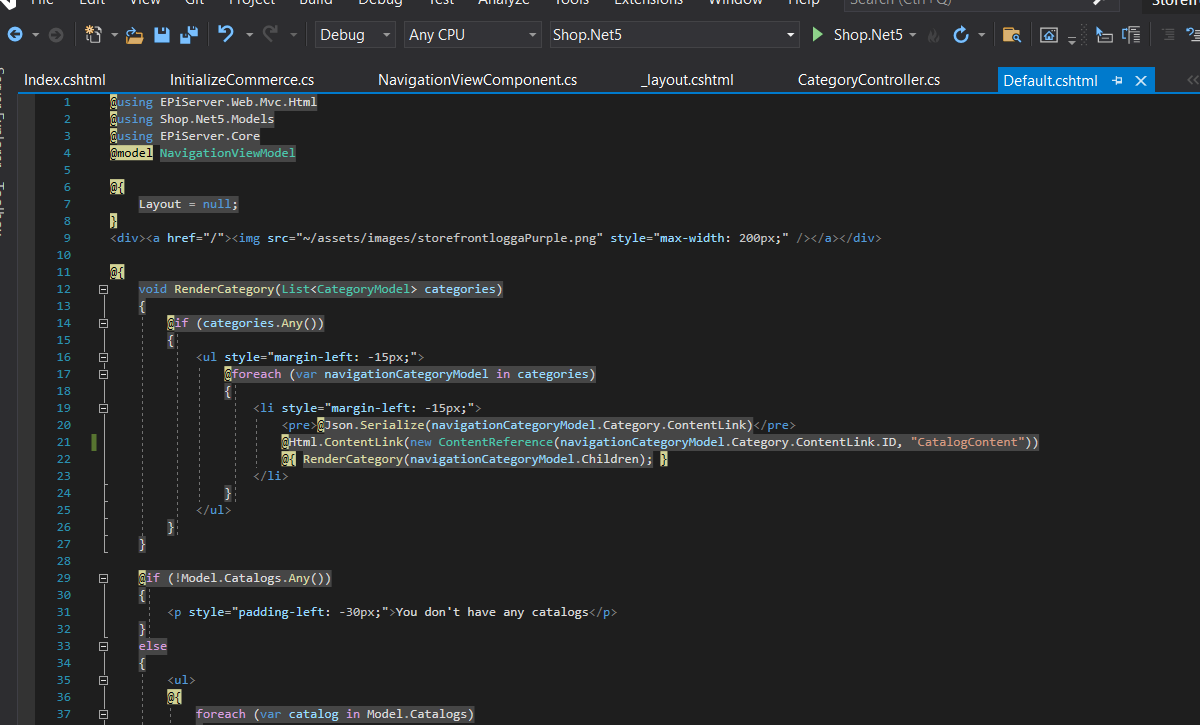The image size is (1200, 725).
Task: Collapse the foreach block at line 17
Action: (x=103, y=374)
